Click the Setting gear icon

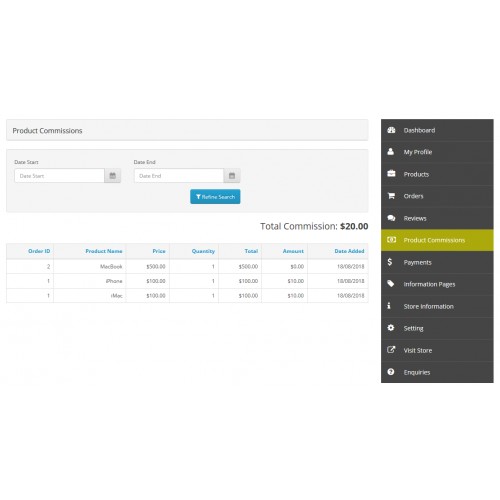391,328
